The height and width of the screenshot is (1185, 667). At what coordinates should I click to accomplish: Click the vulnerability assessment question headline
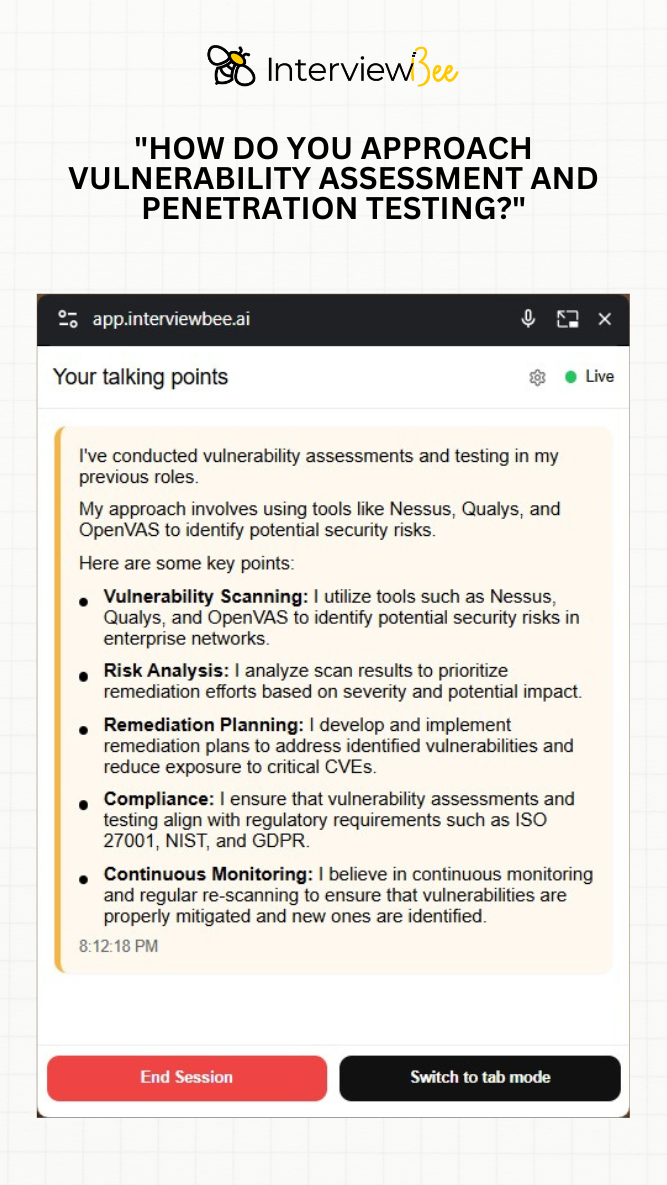[x=333, y=178]
